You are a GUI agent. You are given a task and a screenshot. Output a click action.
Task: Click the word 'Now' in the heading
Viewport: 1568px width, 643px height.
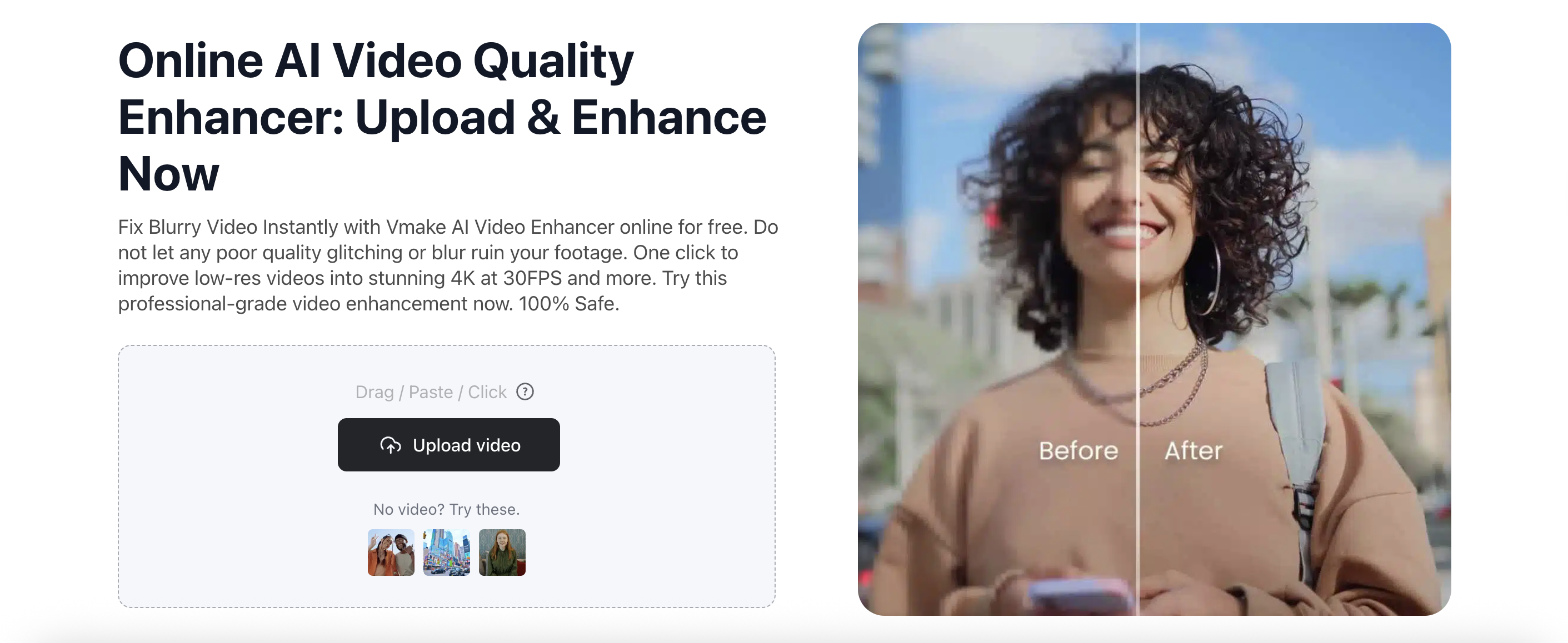point(168,173)
